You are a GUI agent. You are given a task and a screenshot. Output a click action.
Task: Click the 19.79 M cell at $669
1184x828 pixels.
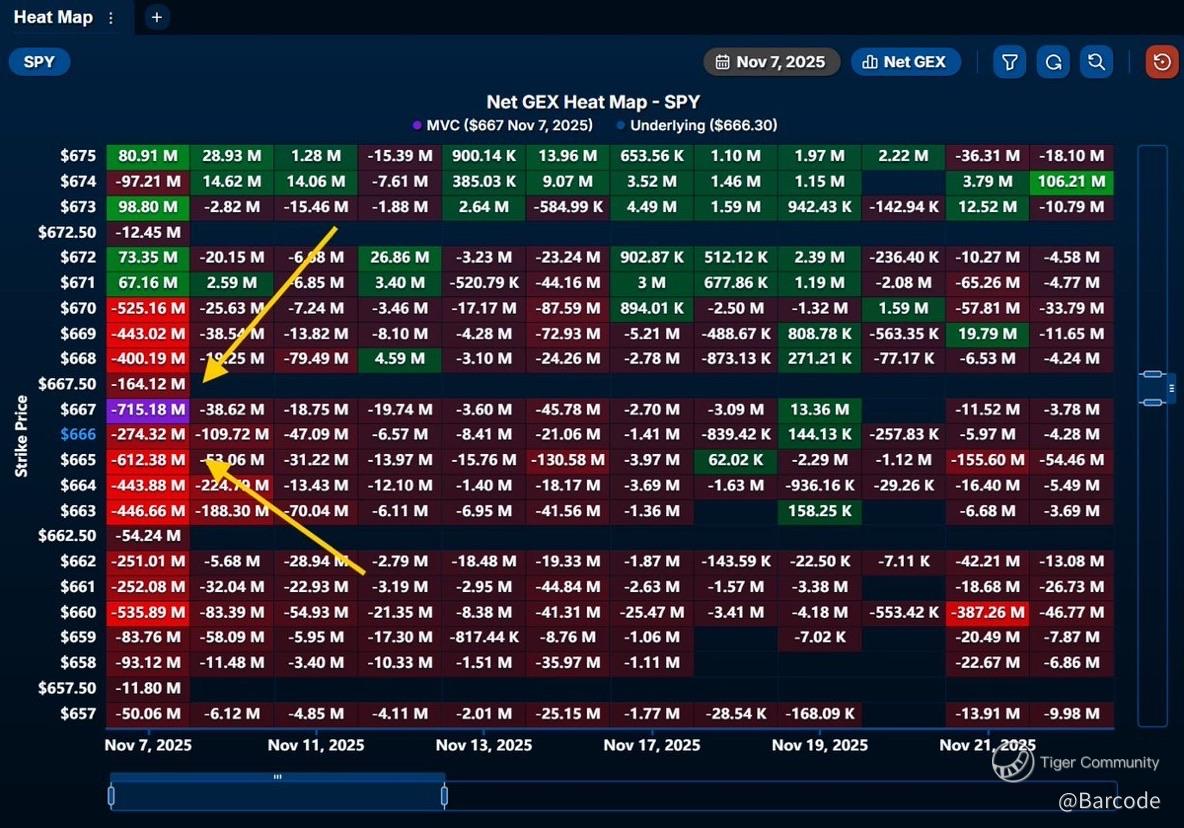(x=987, y=334)
